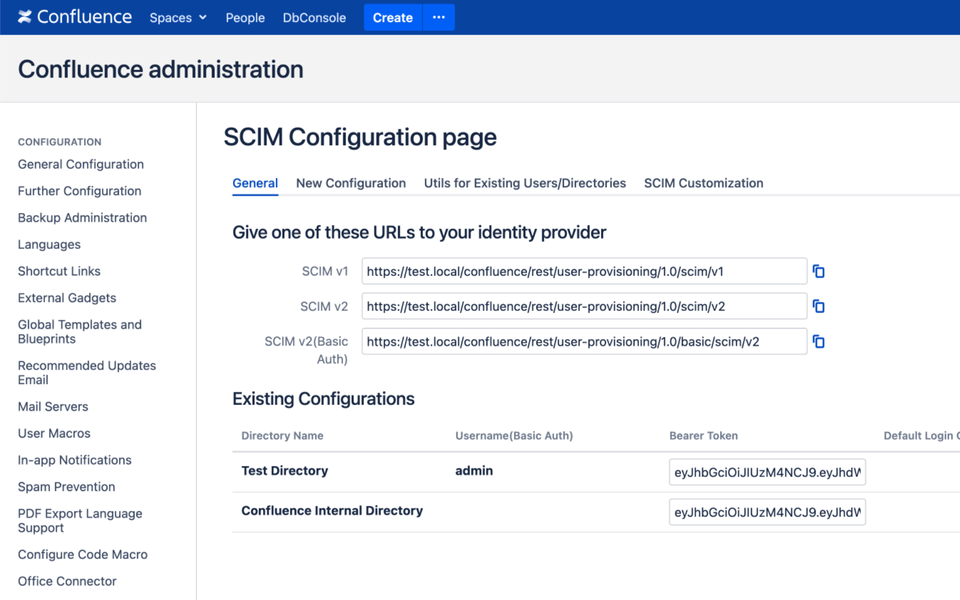Open Global Templates and Blueprints

[80, 332]
